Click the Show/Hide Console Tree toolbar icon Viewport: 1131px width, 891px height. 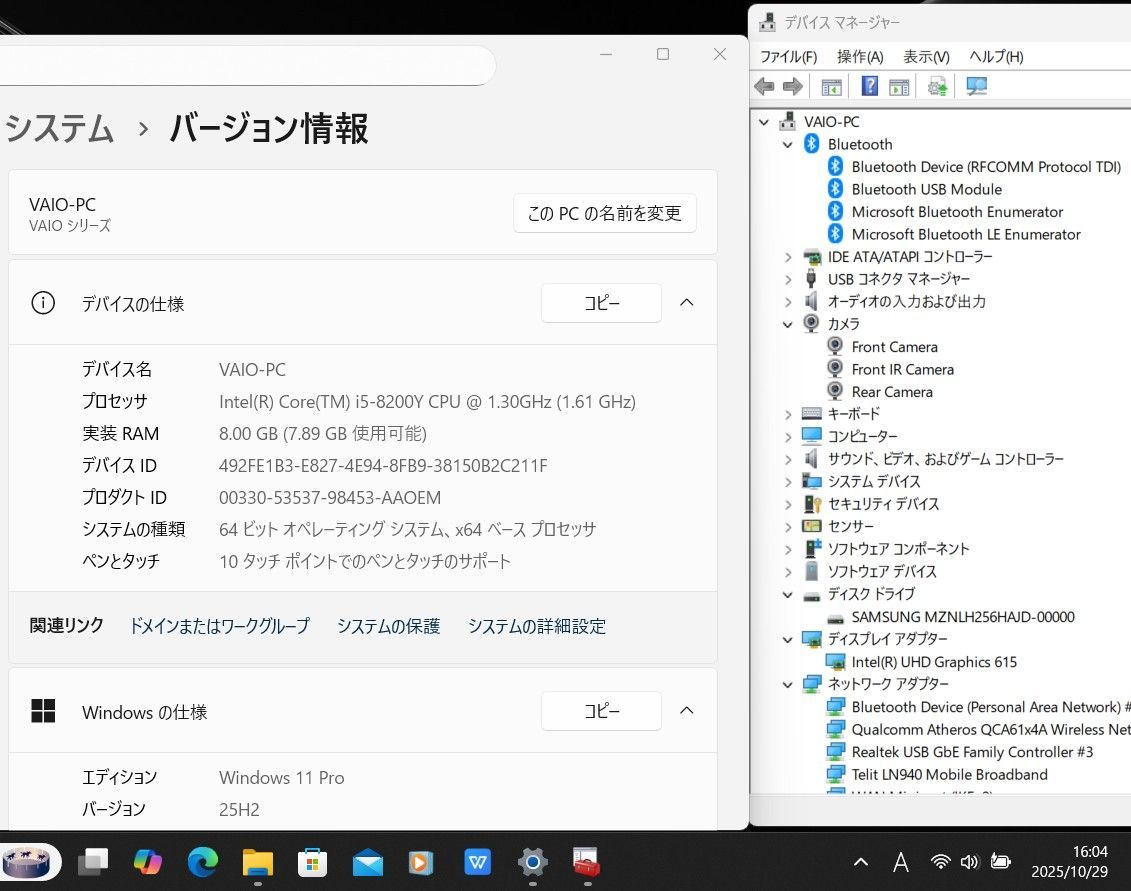(x=831, y=86)
